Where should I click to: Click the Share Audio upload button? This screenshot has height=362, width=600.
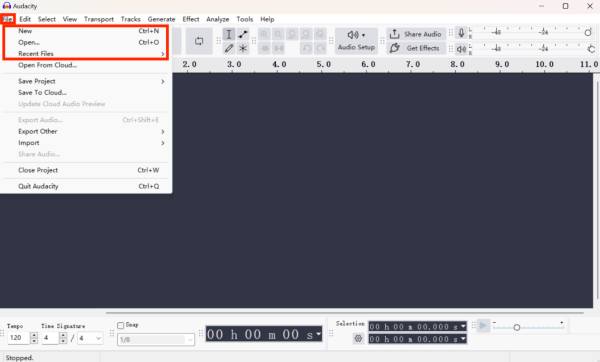point(416,34)
